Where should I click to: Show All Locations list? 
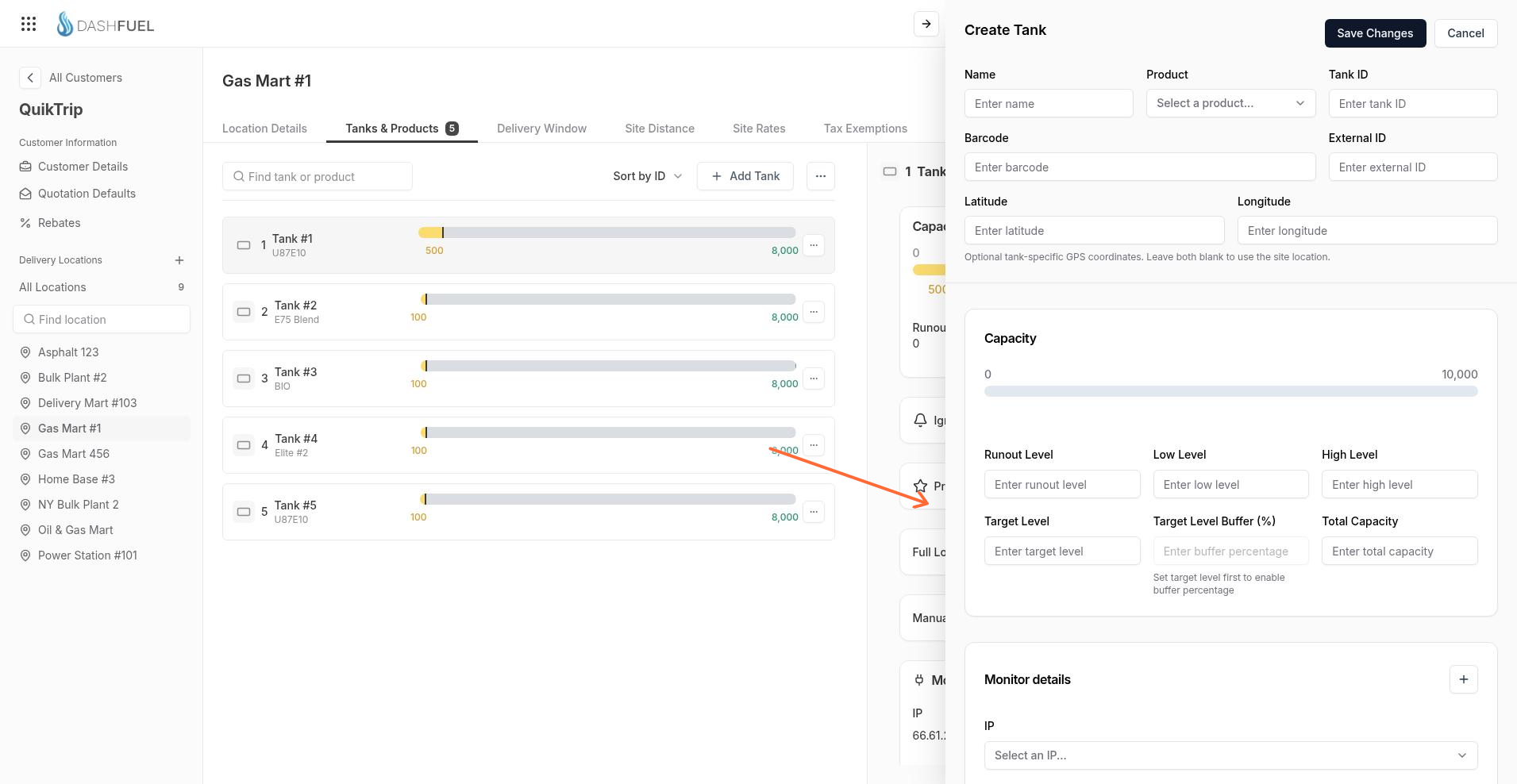102,287
